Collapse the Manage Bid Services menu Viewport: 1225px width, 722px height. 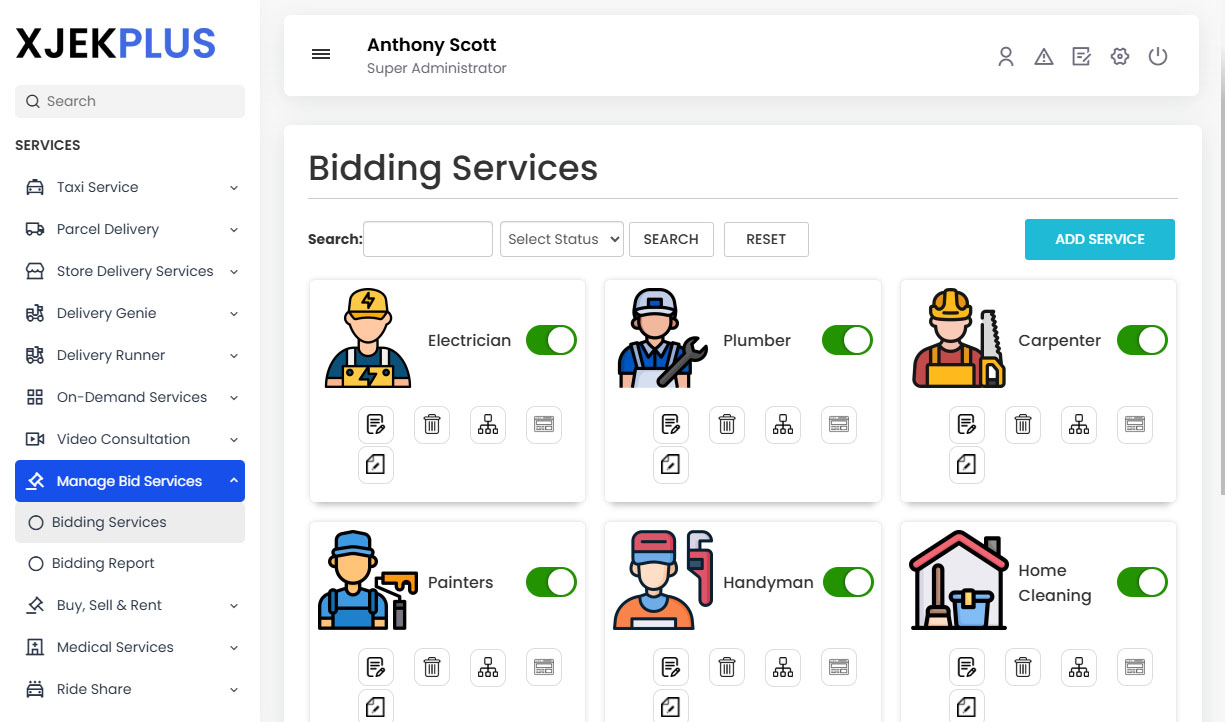129,480
